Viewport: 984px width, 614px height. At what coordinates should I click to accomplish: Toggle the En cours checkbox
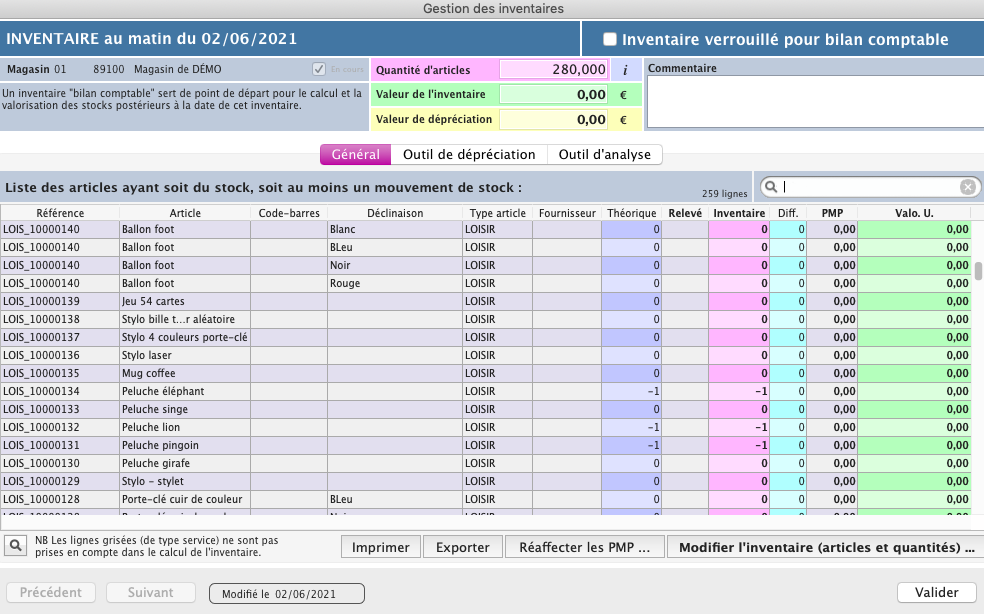click(x=319, y=70)
